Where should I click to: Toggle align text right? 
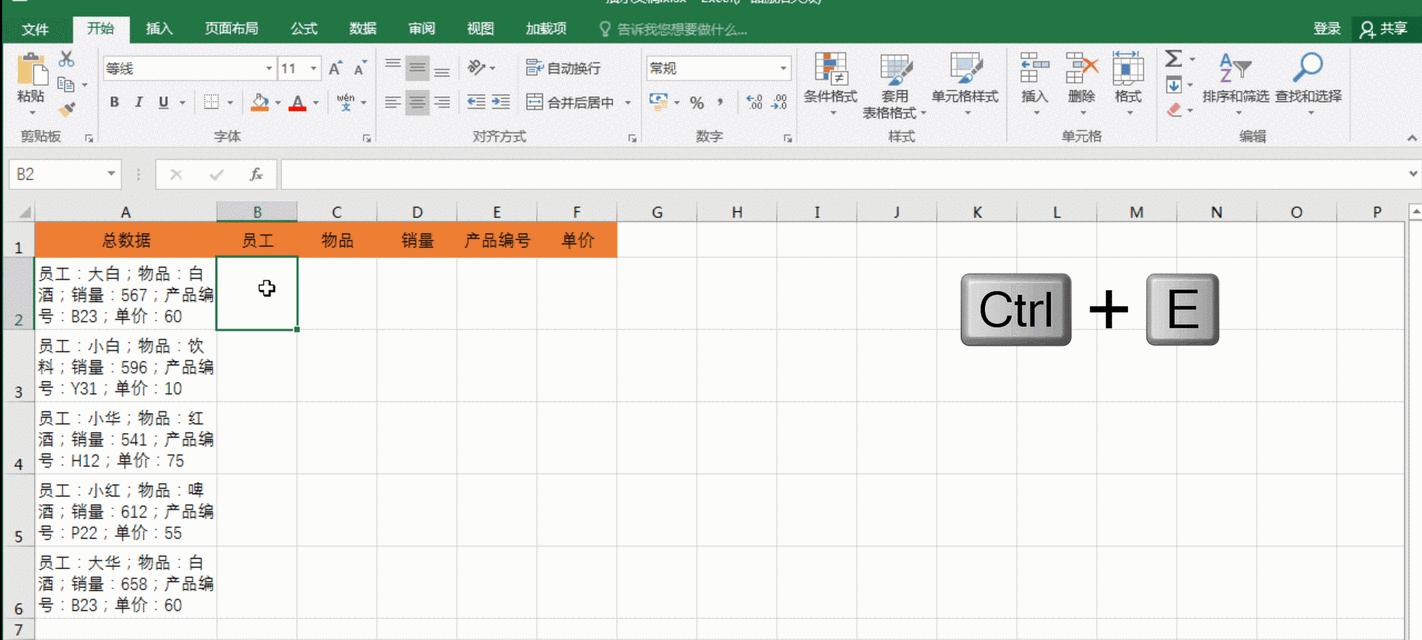coord(441,102)
